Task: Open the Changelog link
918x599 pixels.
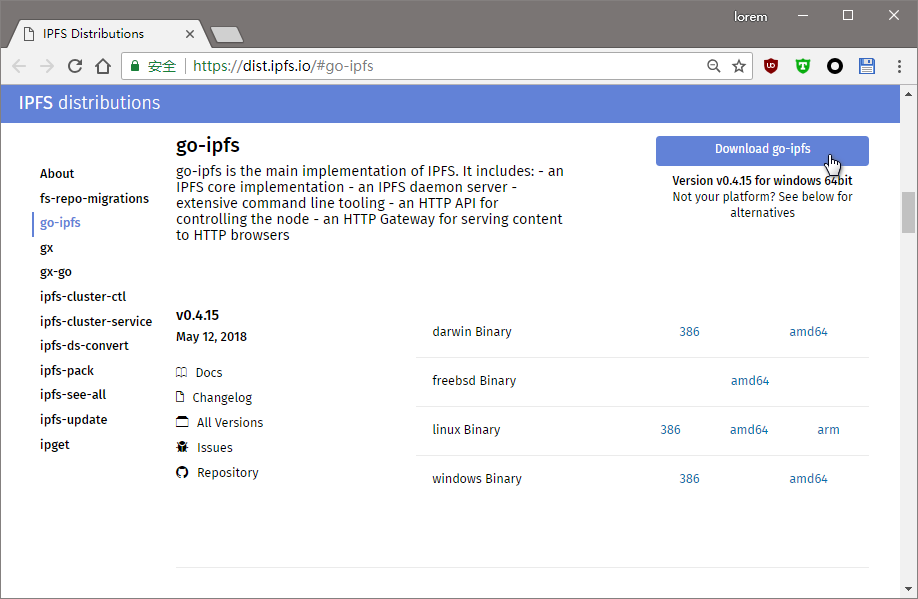Action: pyautogui.click(x=222, y=398)
